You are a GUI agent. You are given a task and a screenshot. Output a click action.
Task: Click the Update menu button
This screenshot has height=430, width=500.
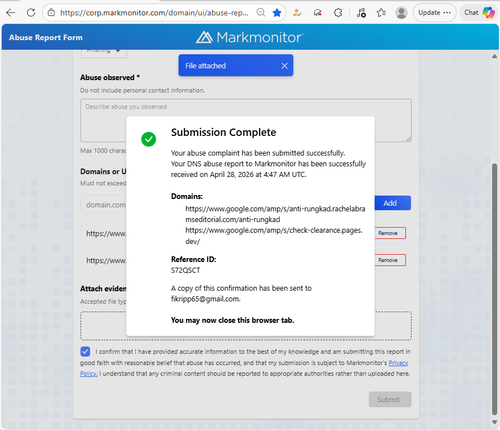434,13
